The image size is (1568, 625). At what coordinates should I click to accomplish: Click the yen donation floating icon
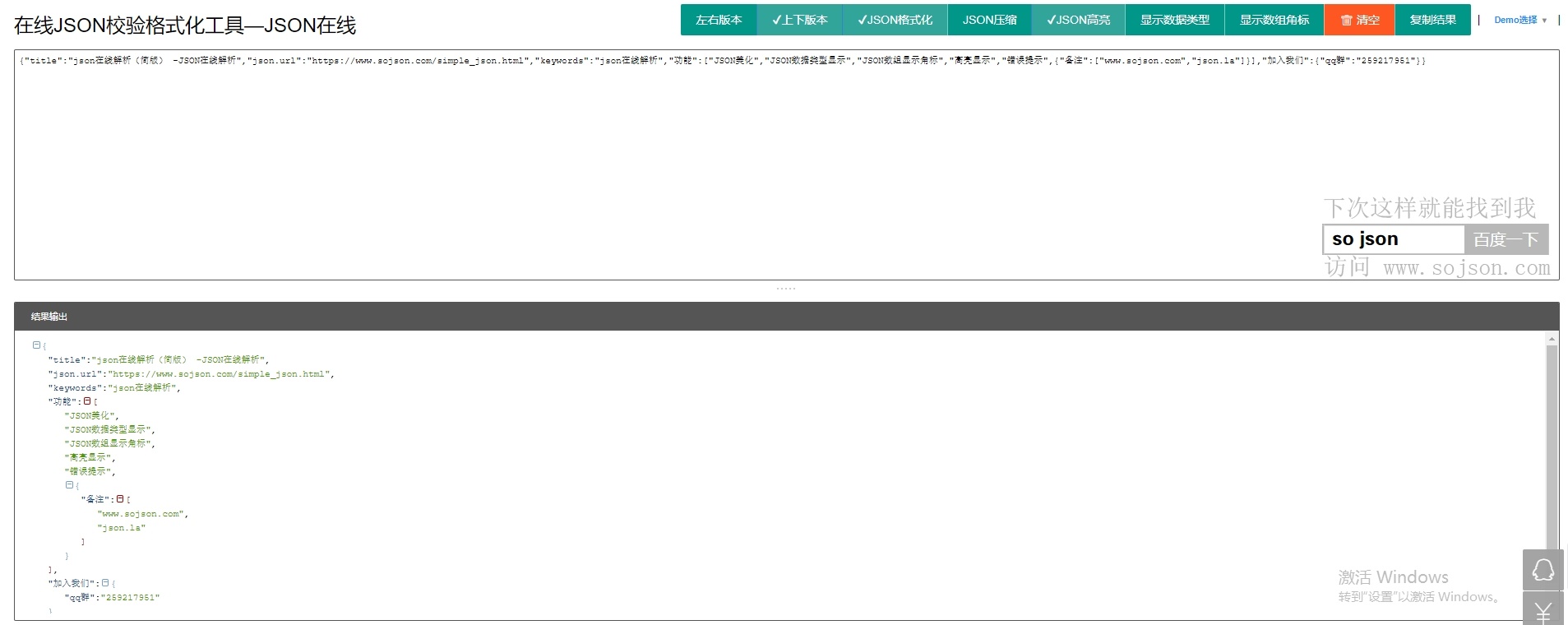[x=1543, y=610]
